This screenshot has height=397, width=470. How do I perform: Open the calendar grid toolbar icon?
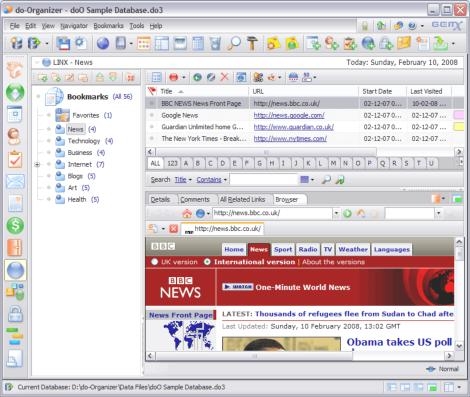click(143, 43)
